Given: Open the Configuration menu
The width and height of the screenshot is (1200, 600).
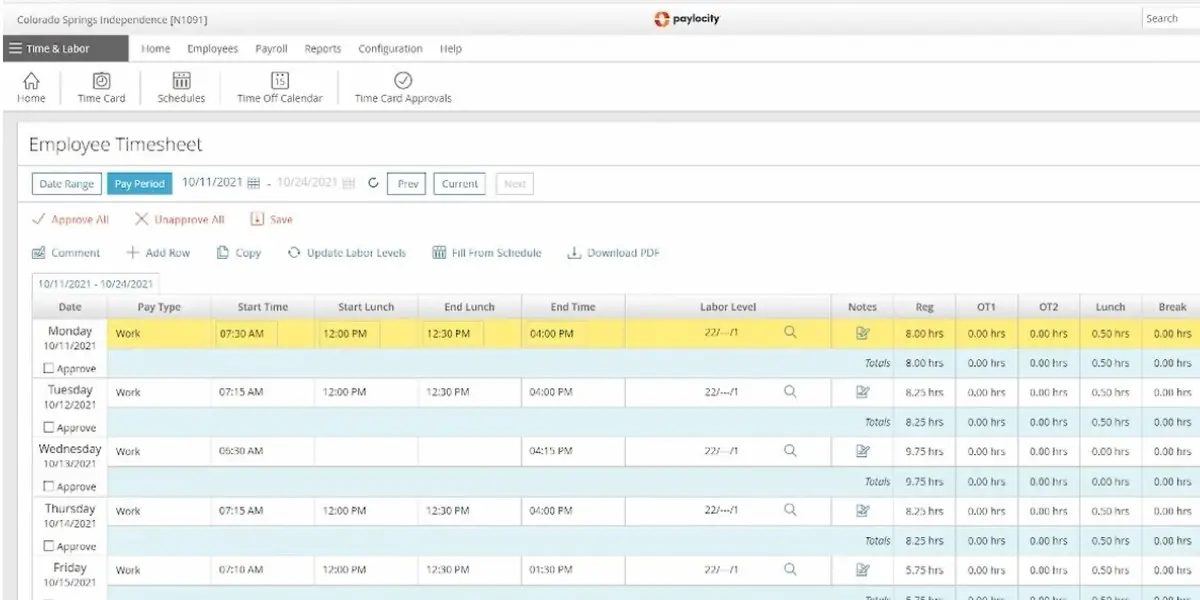Looking at the screenshot, I should [390, 49].
